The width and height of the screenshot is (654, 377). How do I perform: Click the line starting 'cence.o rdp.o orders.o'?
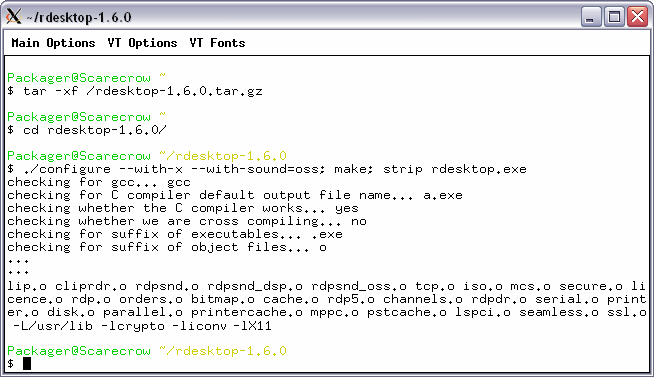point(327,299)
